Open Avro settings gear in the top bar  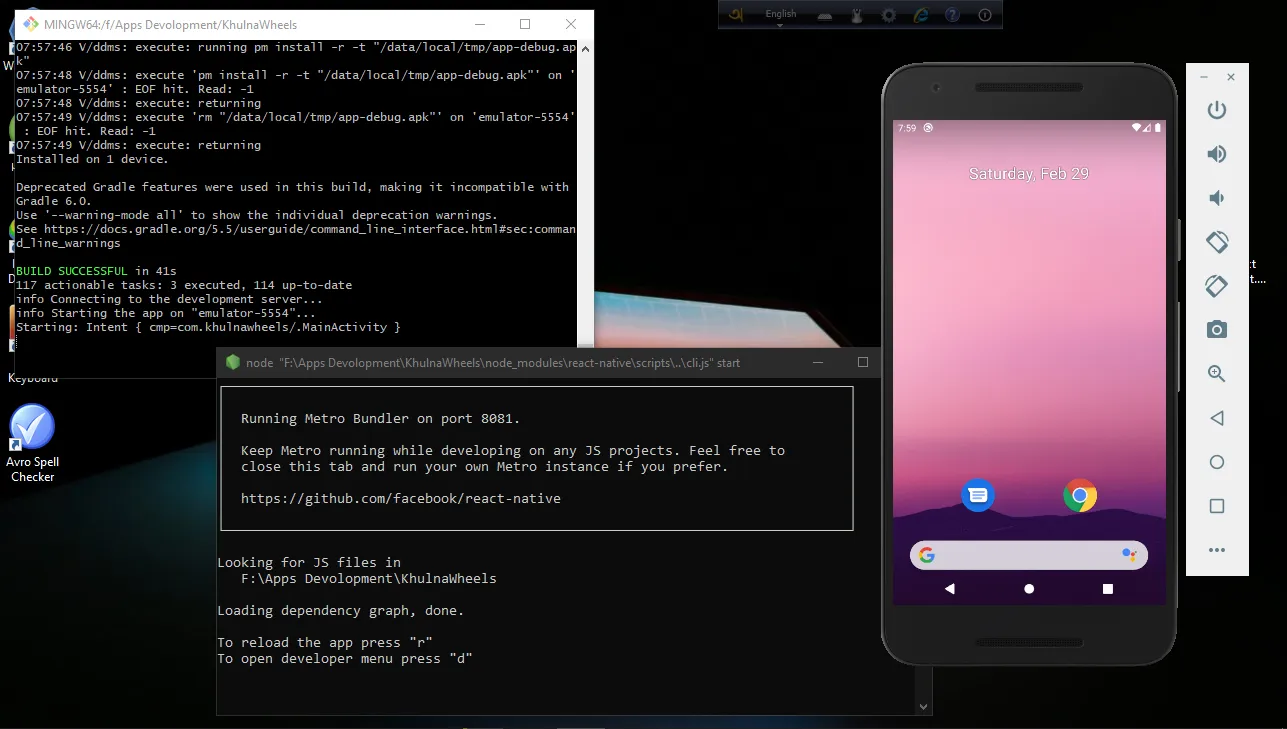888,15
